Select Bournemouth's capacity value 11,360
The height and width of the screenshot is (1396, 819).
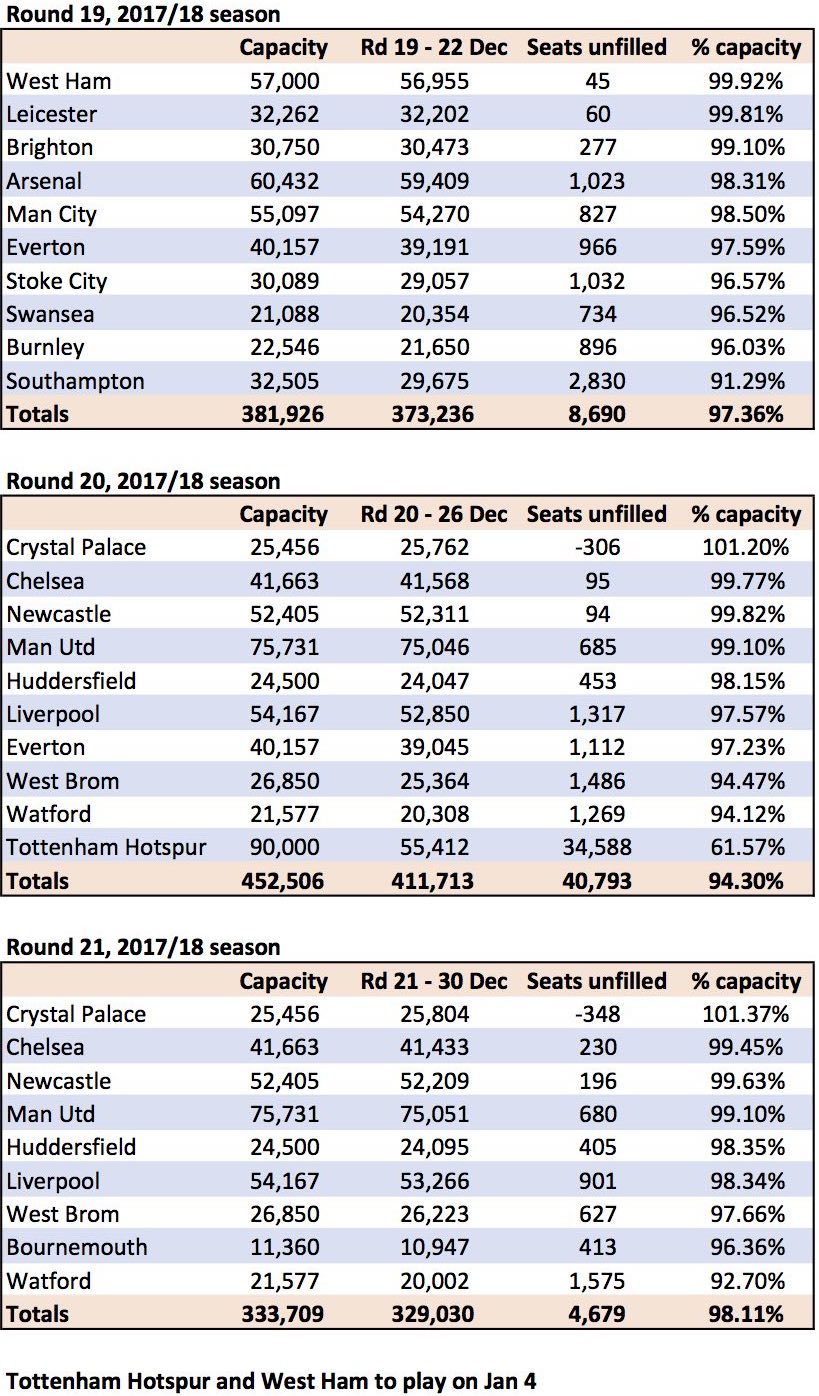coord(284,1248)
